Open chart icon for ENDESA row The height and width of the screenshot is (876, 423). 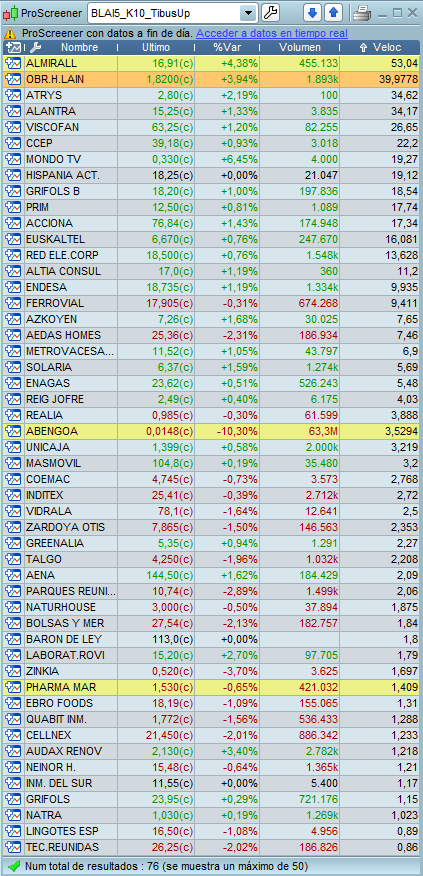(x=13, y=287)
